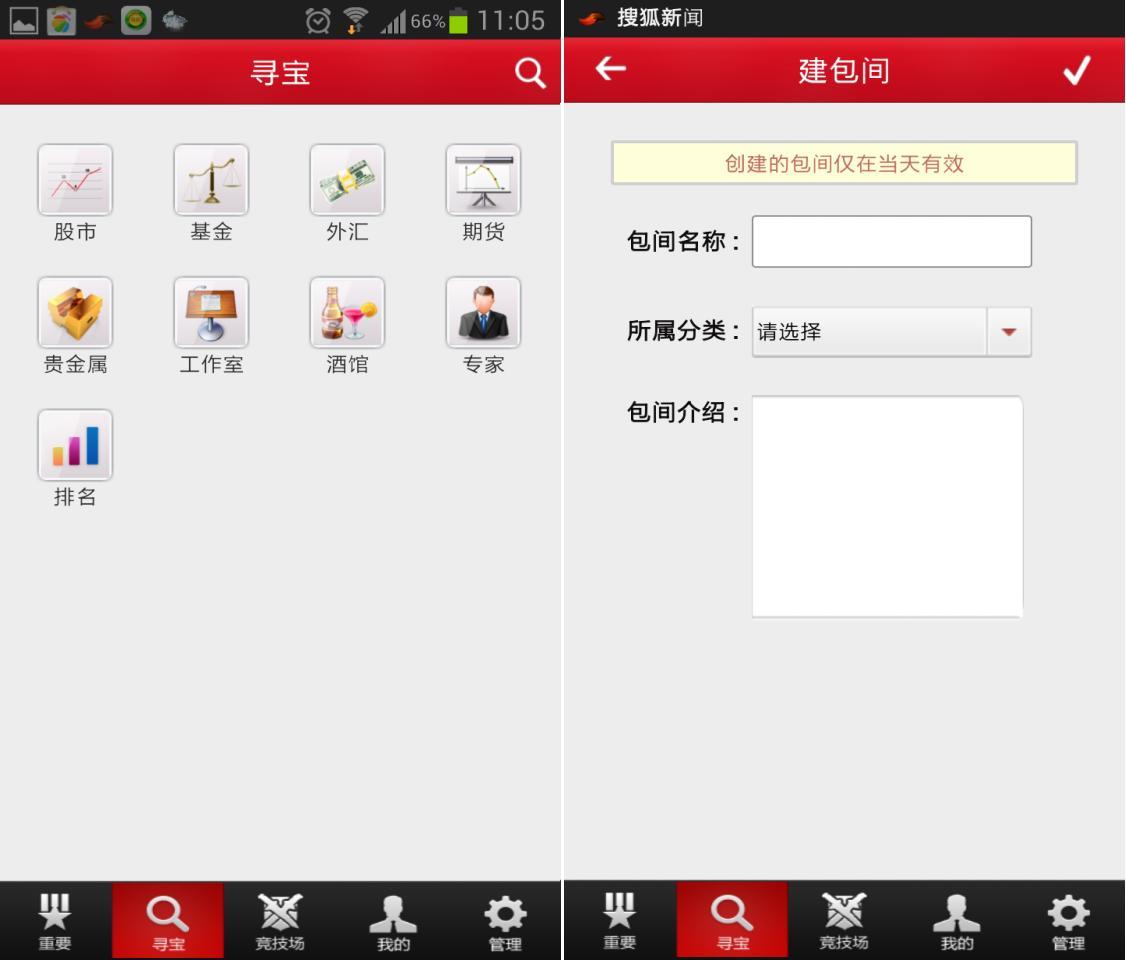Open the 期货 futures chart icon
1126x960 pixels.
tap(483, 180)
